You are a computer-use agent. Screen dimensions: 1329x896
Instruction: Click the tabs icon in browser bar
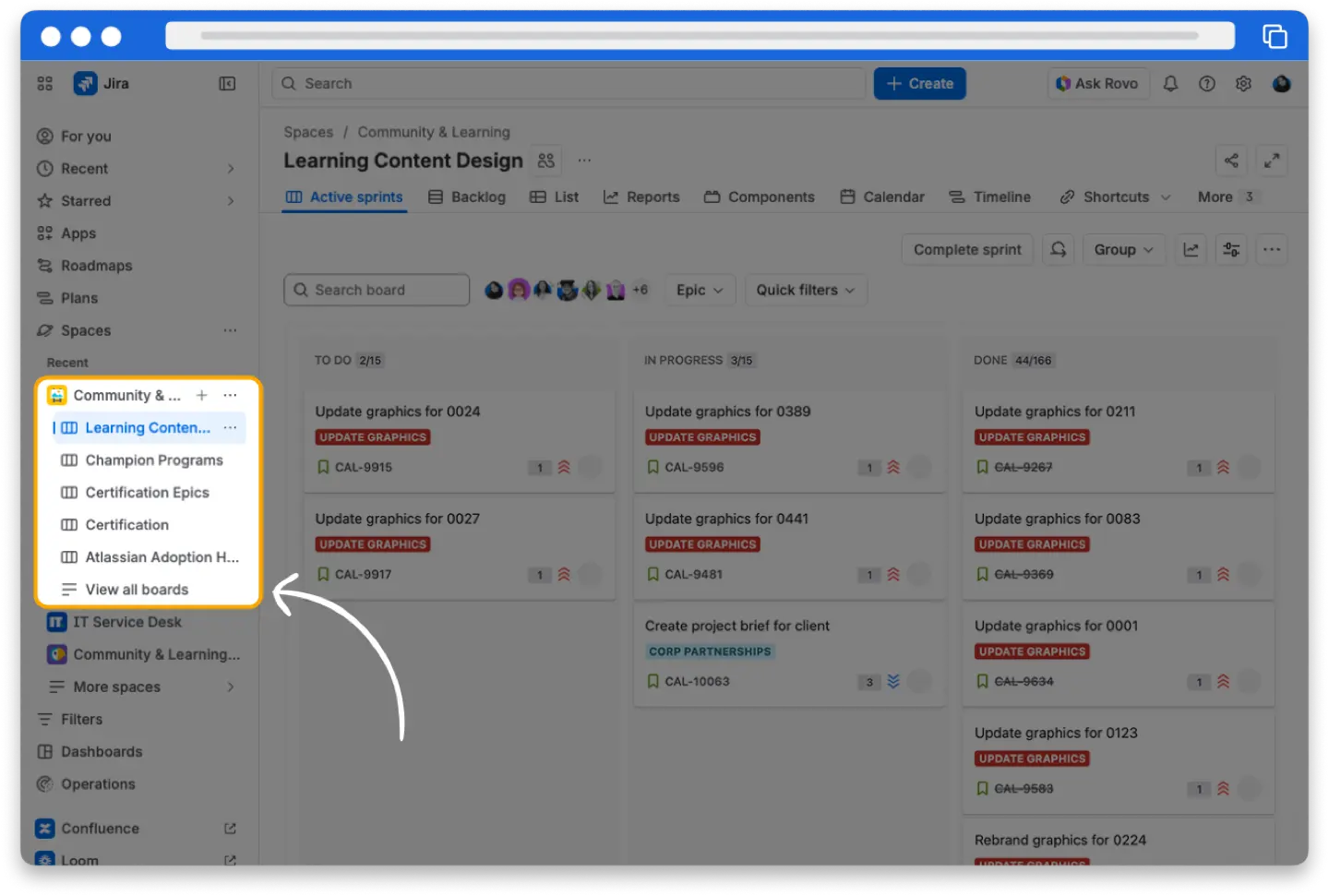(x=1275, y=37)
